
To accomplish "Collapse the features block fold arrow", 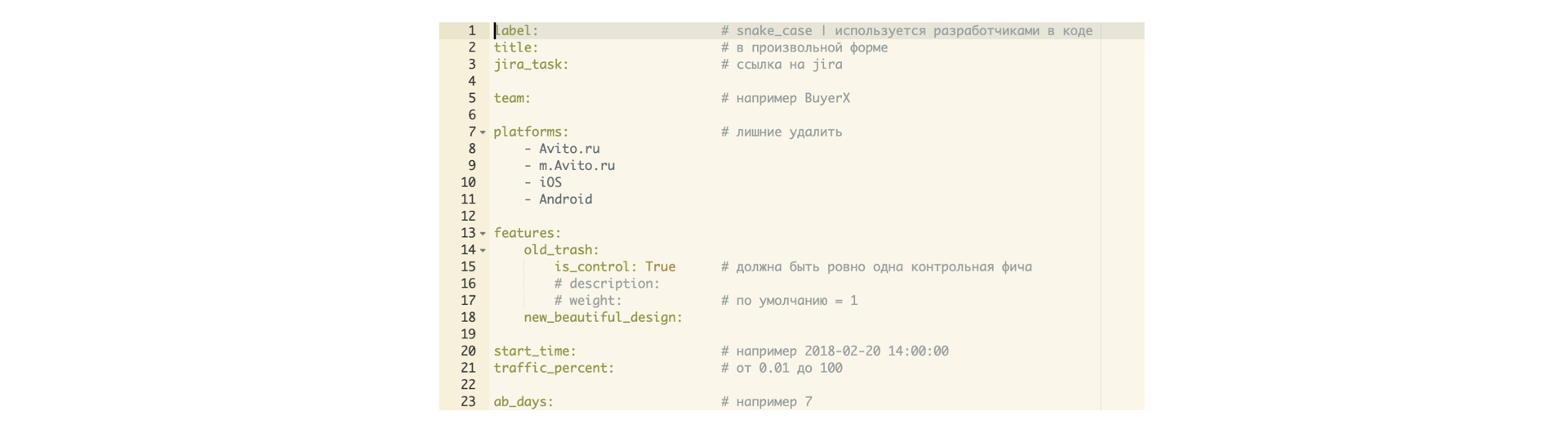I will click(x=483, y=234).
